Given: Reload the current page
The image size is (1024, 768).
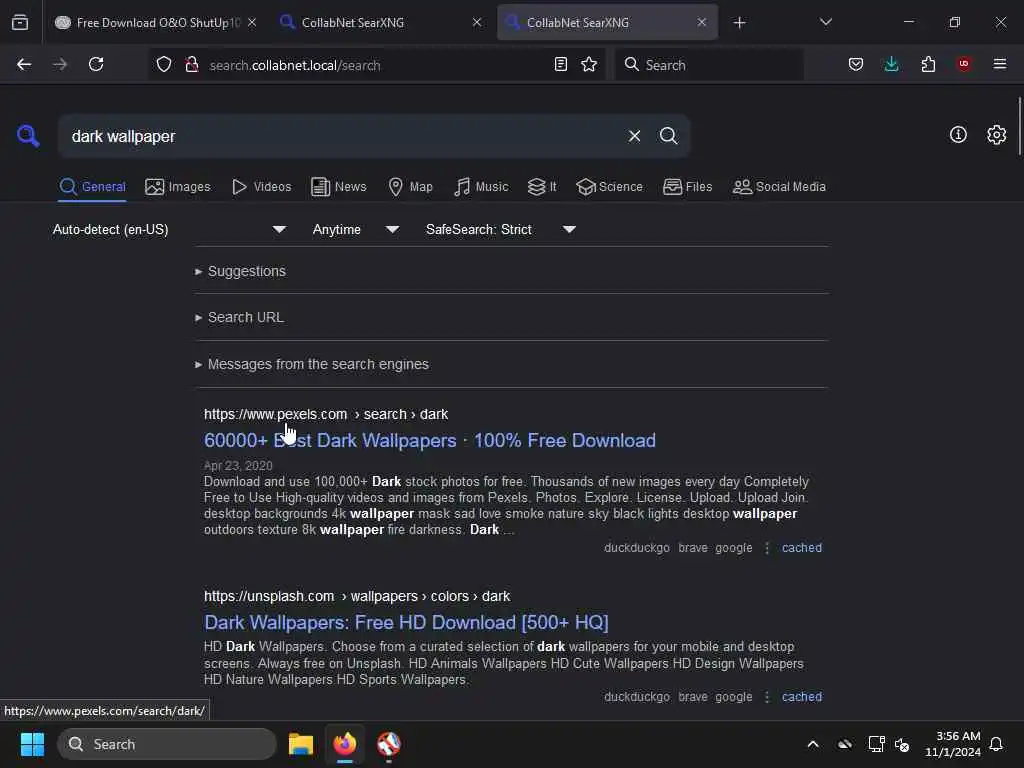Looking at the screenshot, I should pos(96,64).
